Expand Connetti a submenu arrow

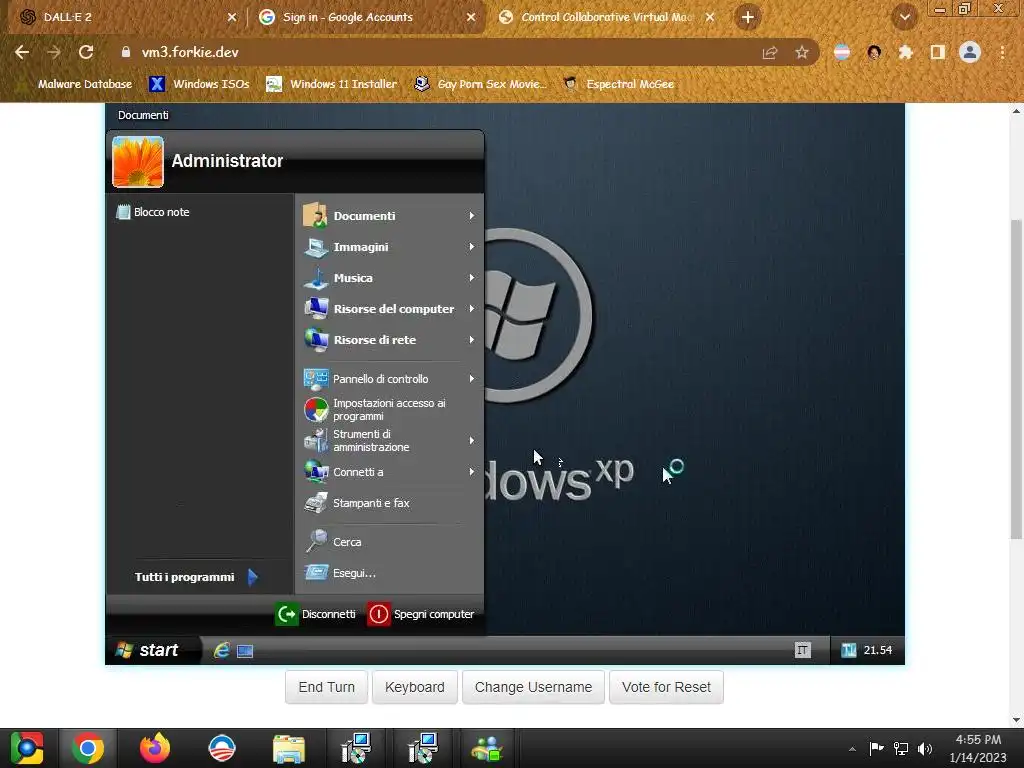click(471, 472)
